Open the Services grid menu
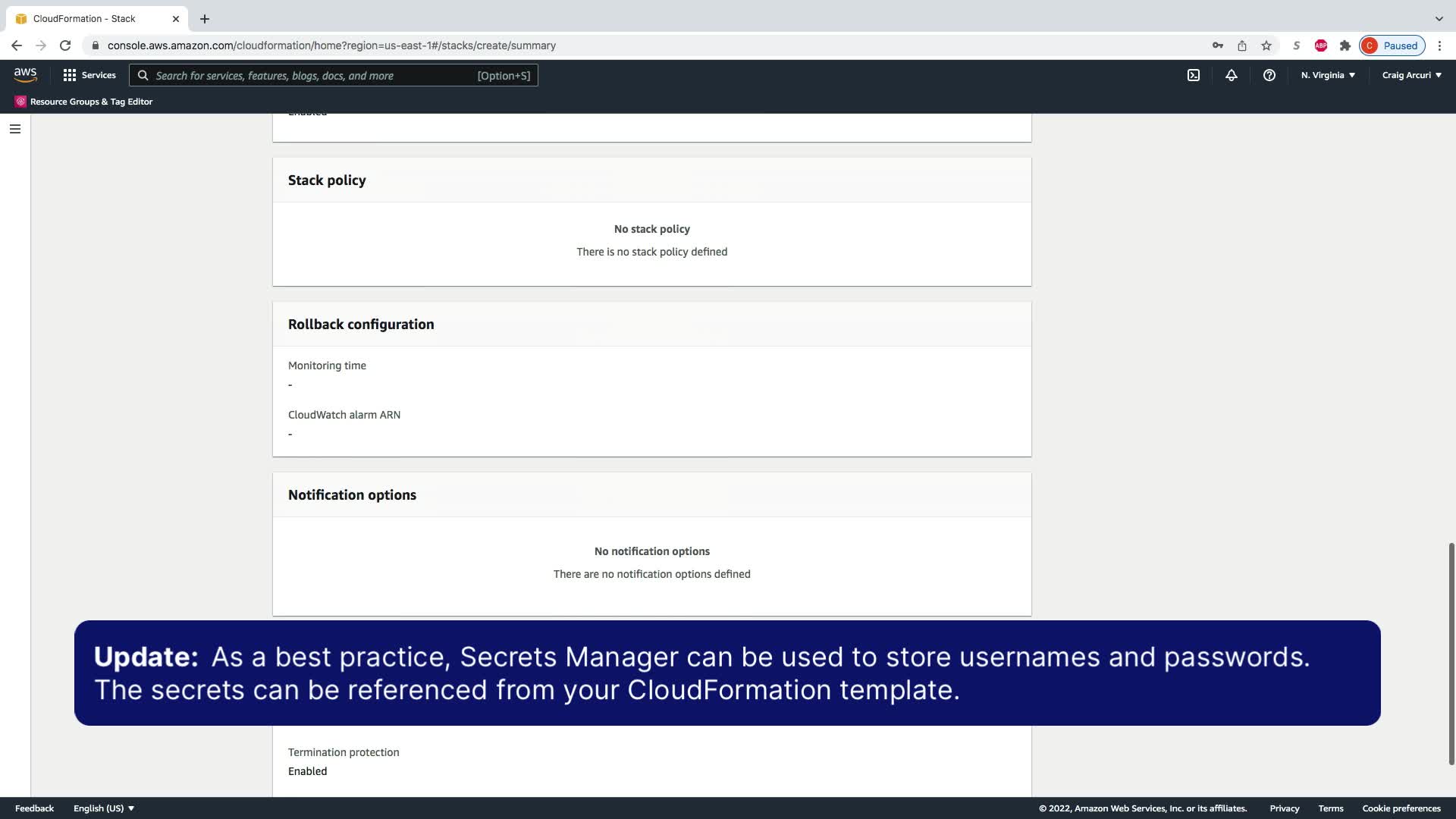1456x819 pixels. point(89,75)
